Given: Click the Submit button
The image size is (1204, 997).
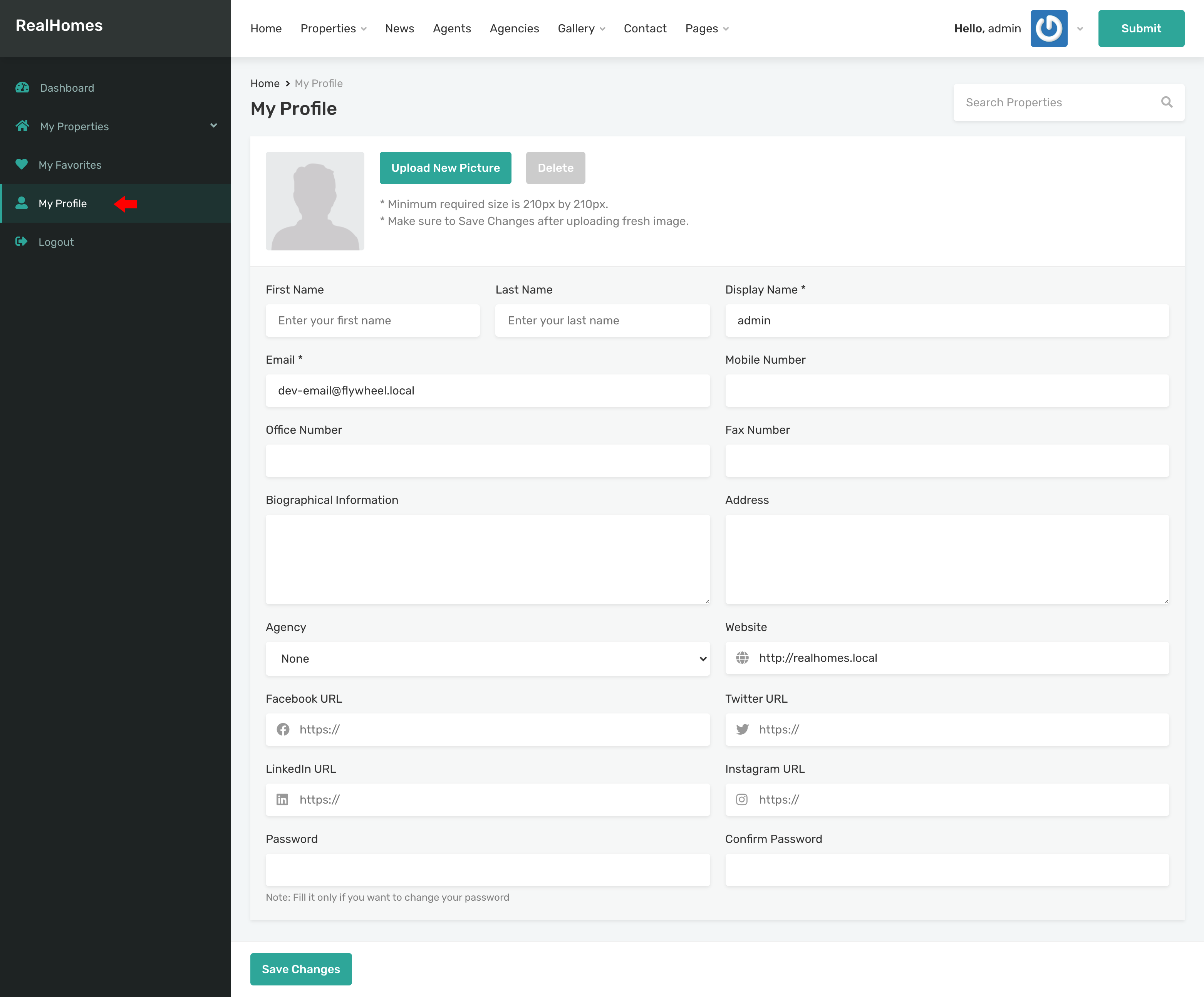Looking at the screenshot, I should point(1141,28).
